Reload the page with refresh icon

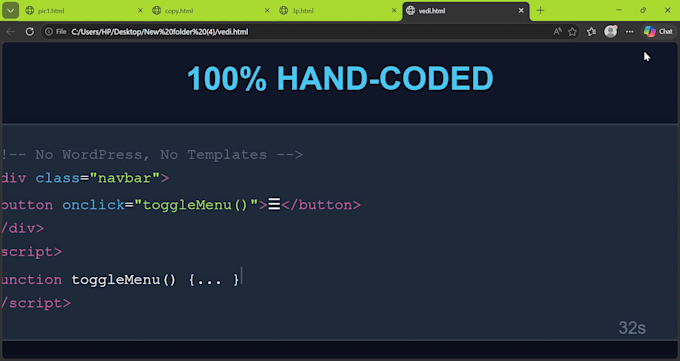pyautogui.click(x=29, y=32)
